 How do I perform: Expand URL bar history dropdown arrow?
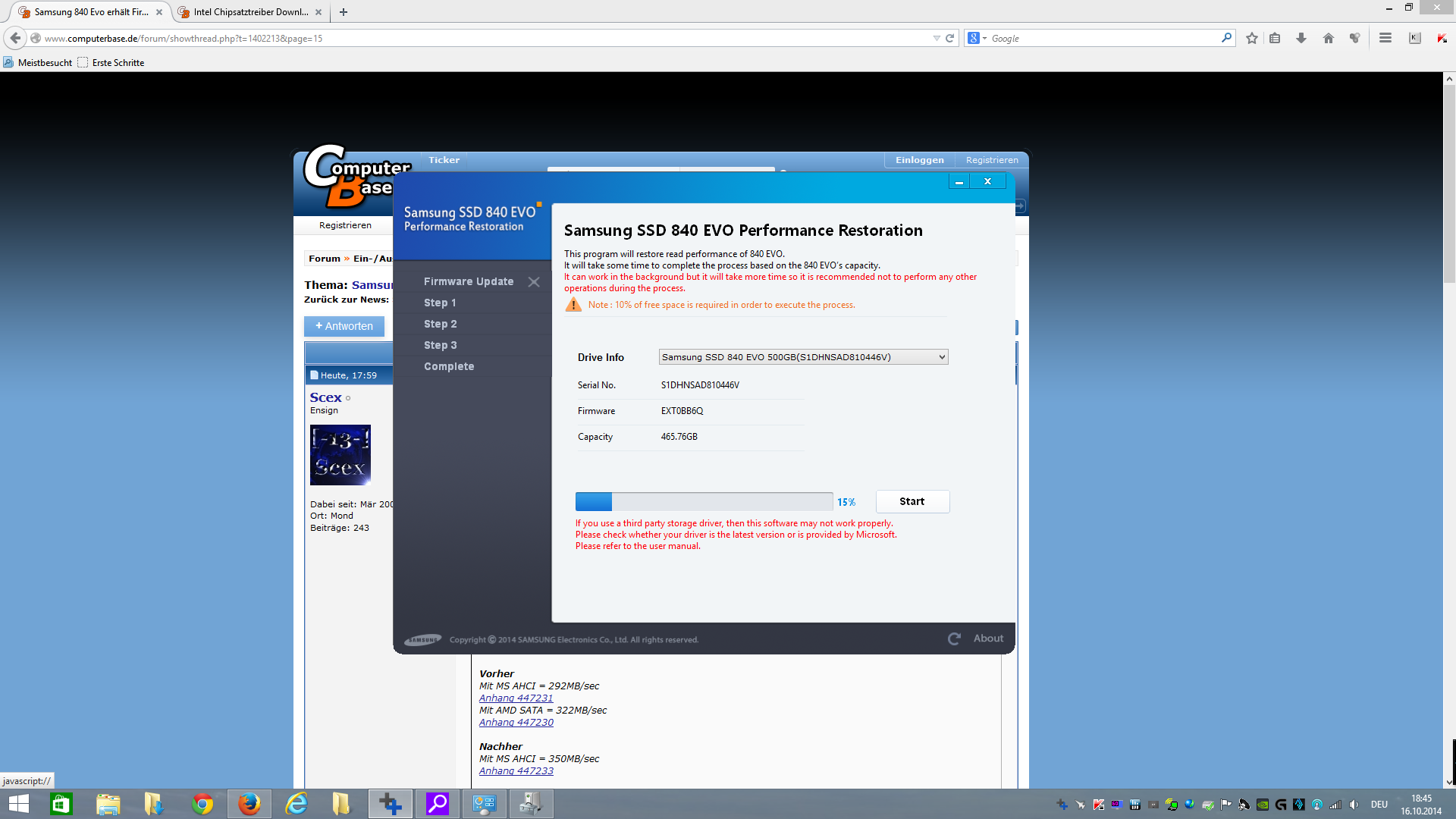tap(936, 38)
